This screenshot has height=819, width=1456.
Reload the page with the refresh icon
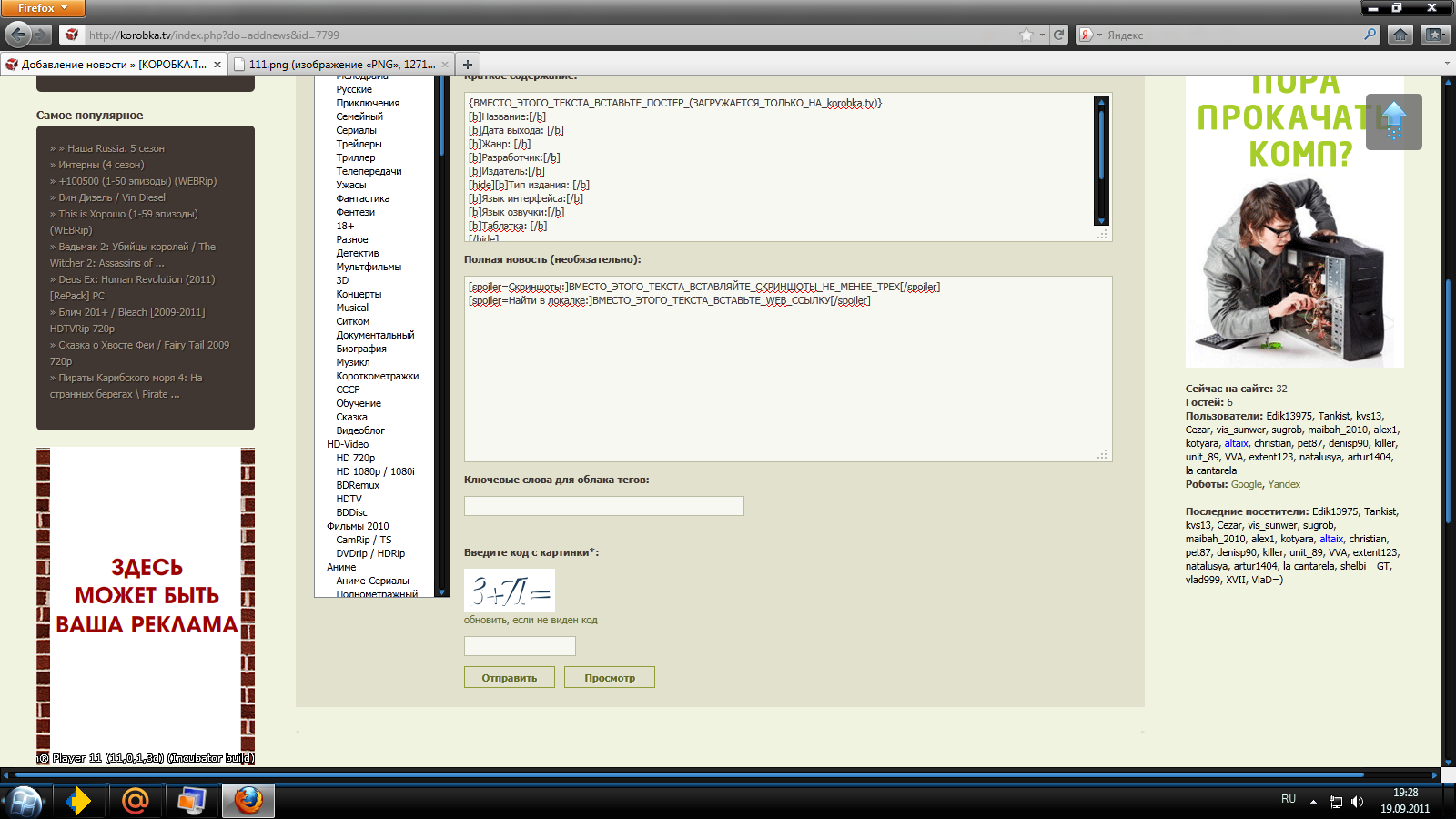(1059, 35)
